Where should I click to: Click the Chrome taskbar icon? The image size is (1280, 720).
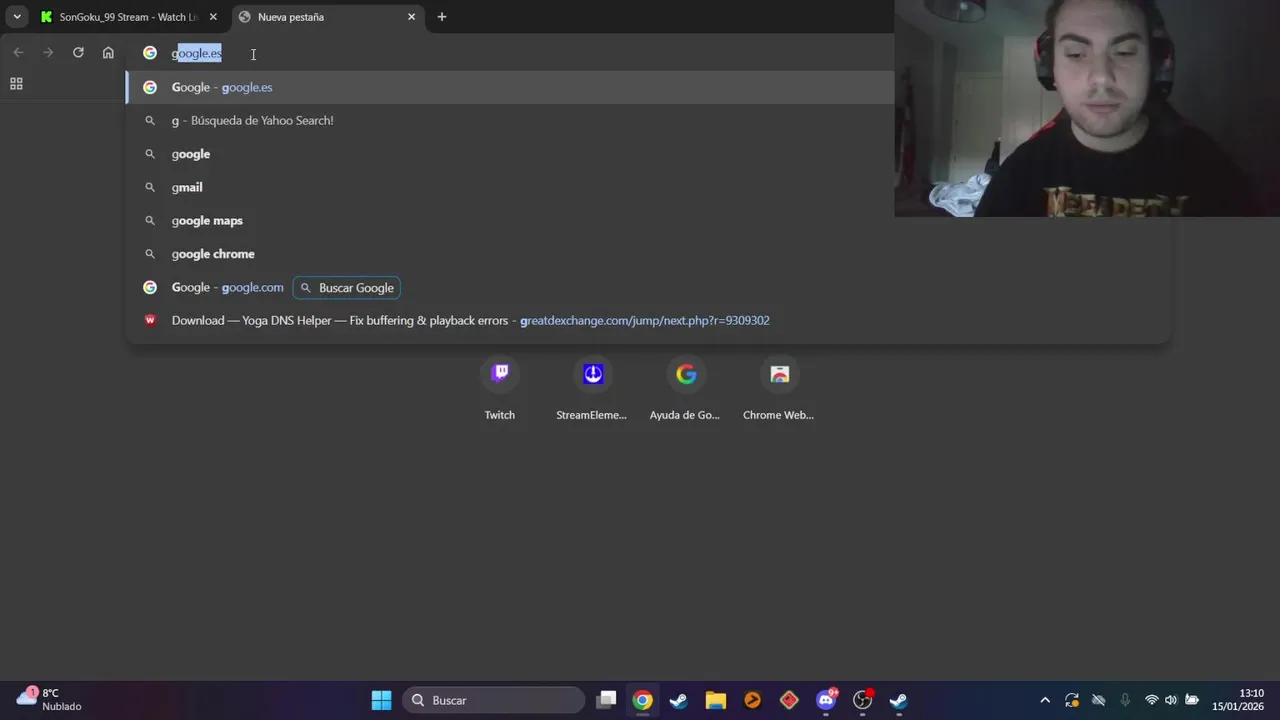tap(643, 700)
